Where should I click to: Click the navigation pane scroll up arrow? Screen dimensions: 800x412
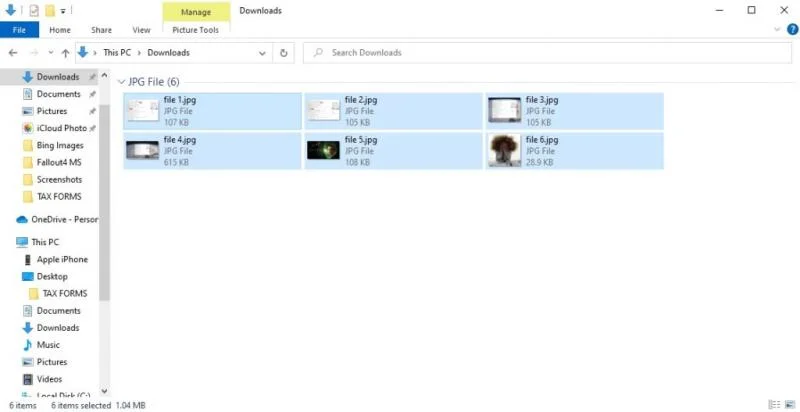click(104, 75)
